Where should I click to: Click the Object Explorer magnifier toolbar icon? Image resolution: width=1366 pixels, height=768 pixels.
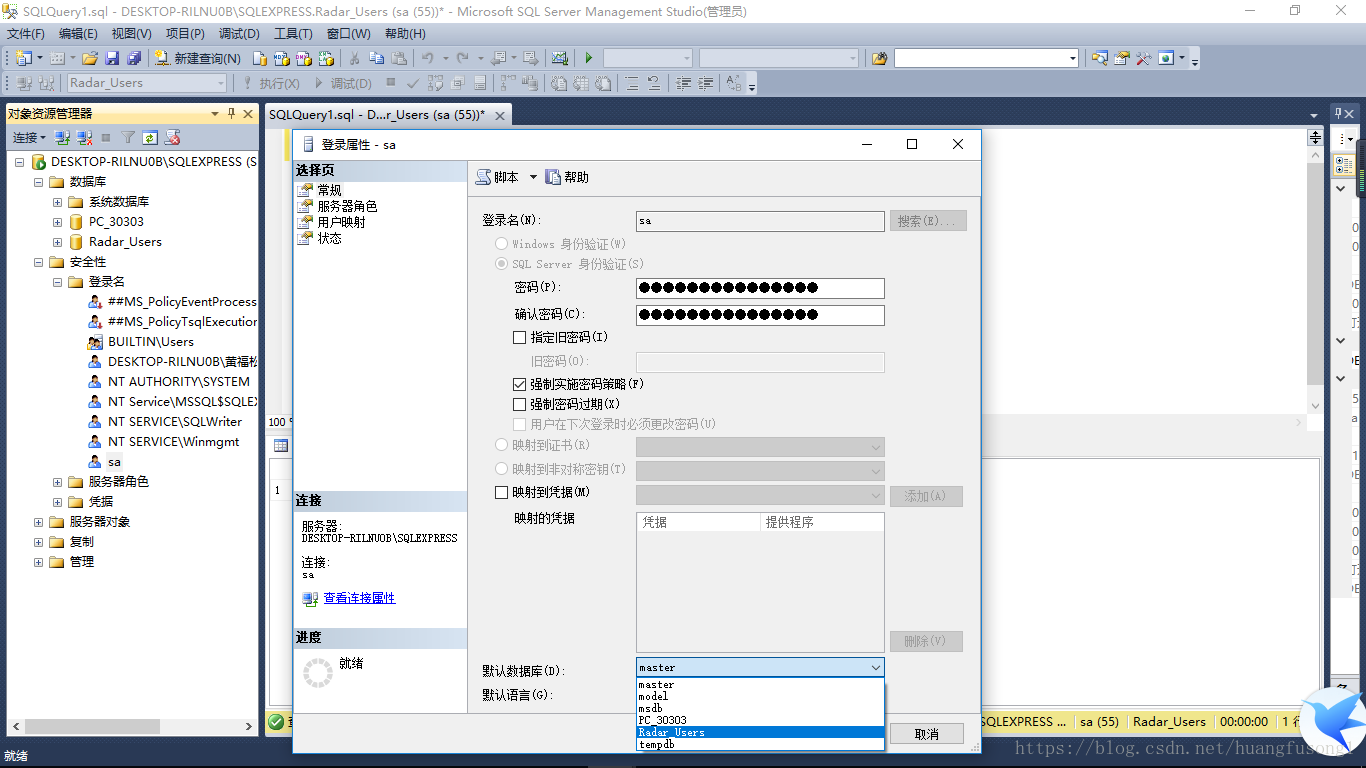1099,58
